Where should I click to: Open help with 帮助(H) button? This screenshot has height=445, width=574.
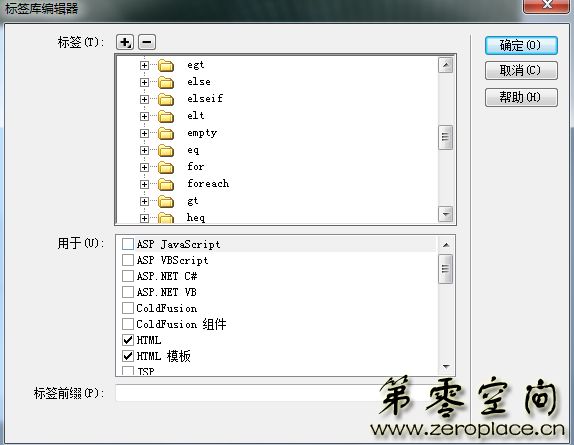click(x=521, y=97)
